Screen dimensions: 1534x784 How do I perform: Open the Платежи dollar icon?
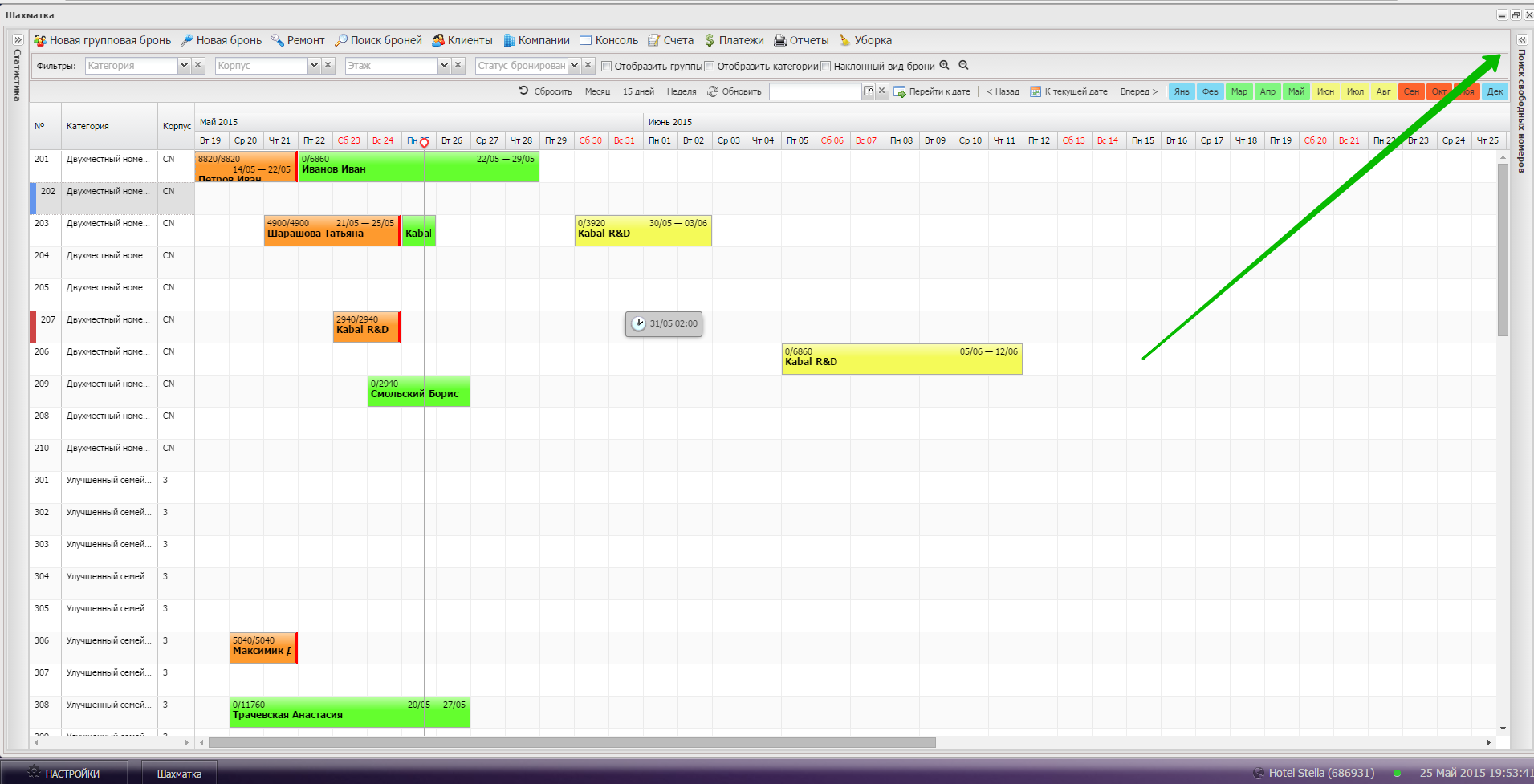710,40
